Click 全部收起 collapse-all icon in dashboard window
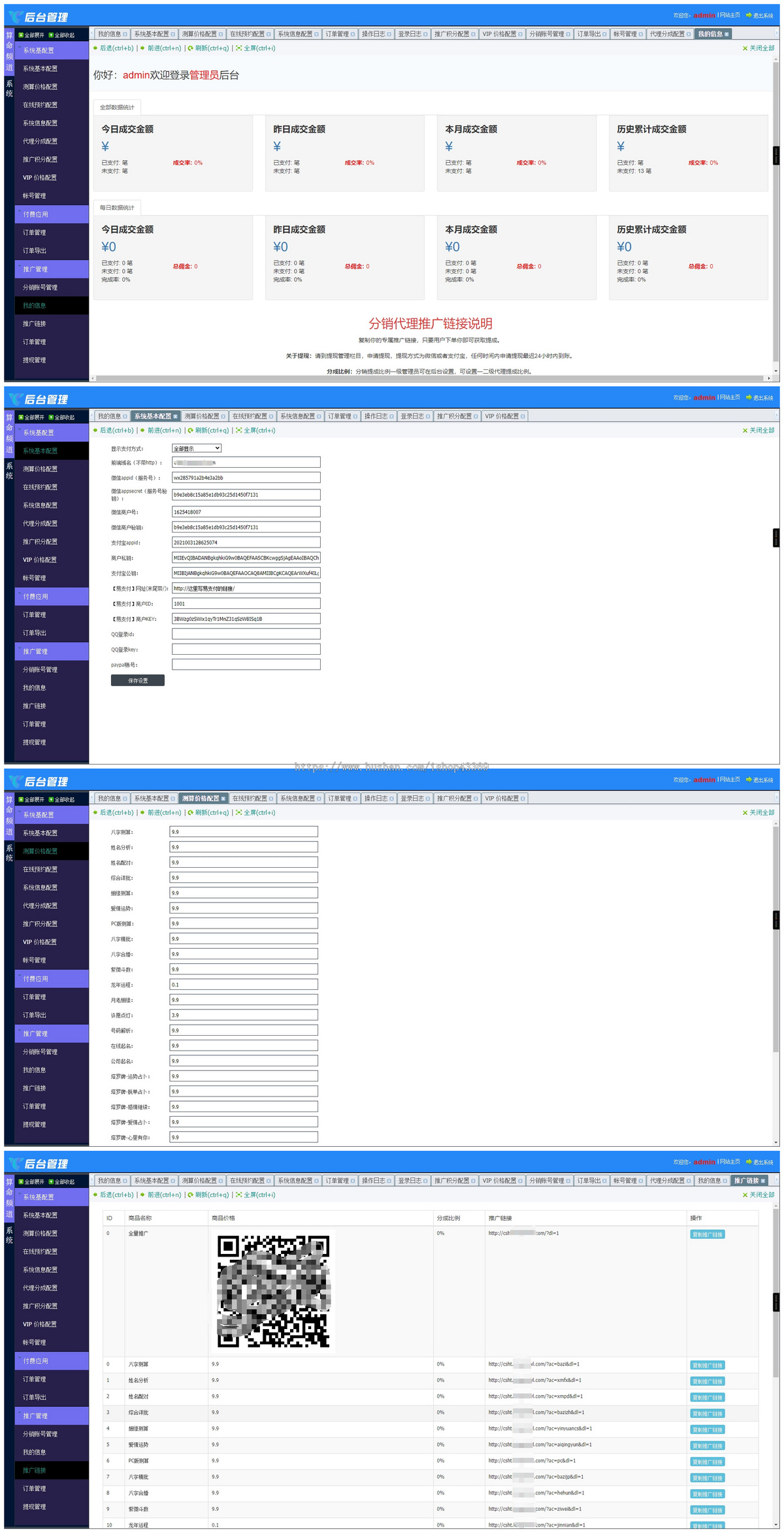 tap(51, 35)
